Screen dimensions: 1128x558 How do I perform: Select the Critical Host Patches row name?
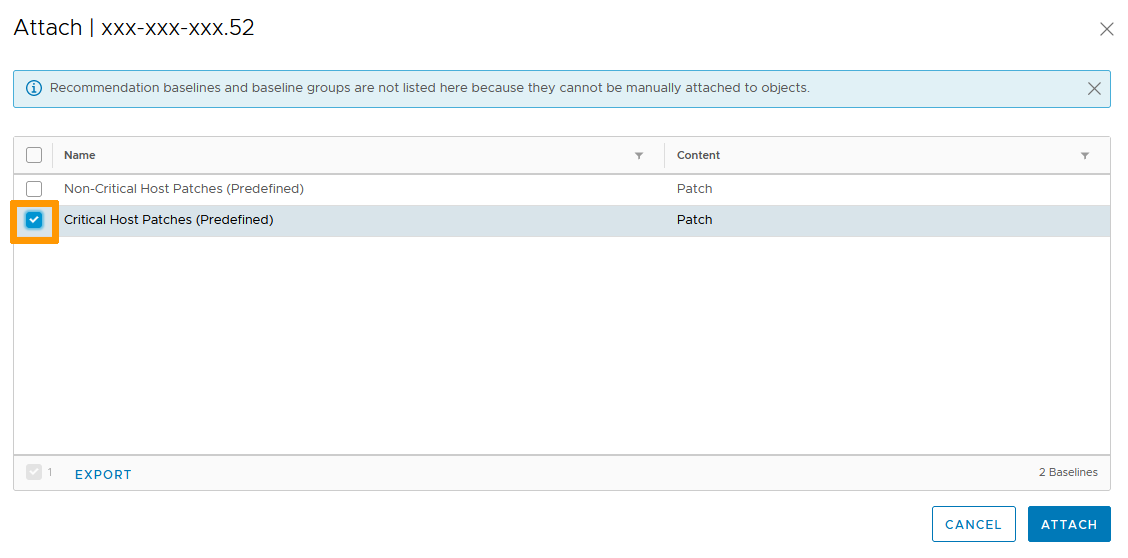point(168,220)
